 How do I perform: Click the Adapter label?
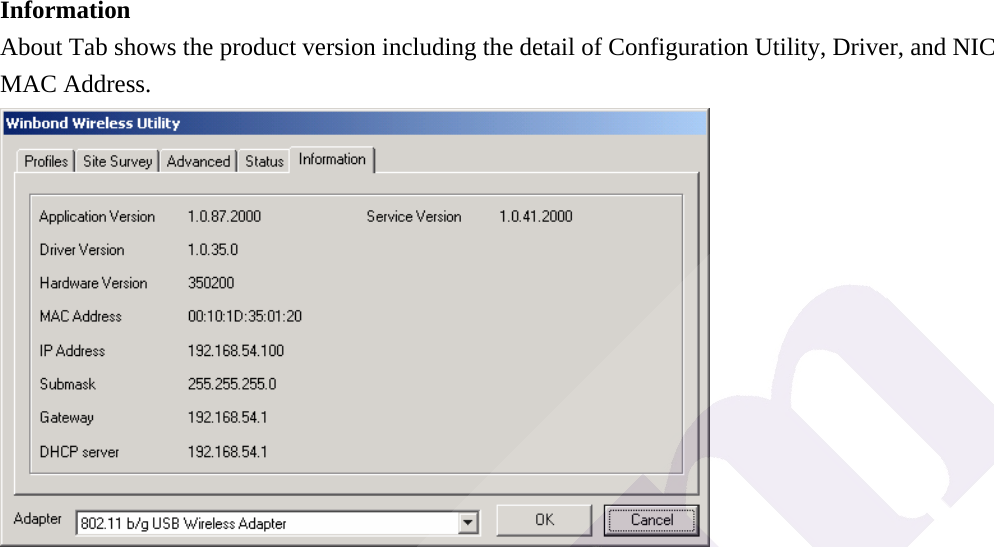[x=37, y=518]
